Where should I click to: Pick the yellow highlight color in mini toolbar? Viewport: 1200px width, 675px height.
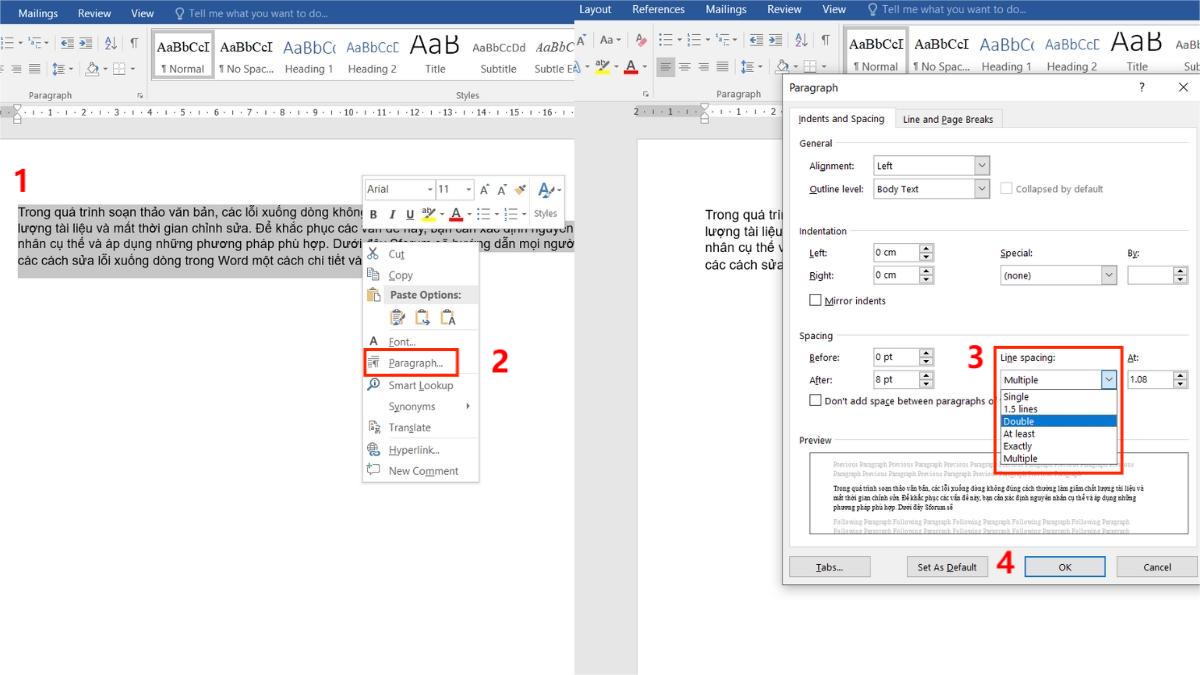point(429,214)
